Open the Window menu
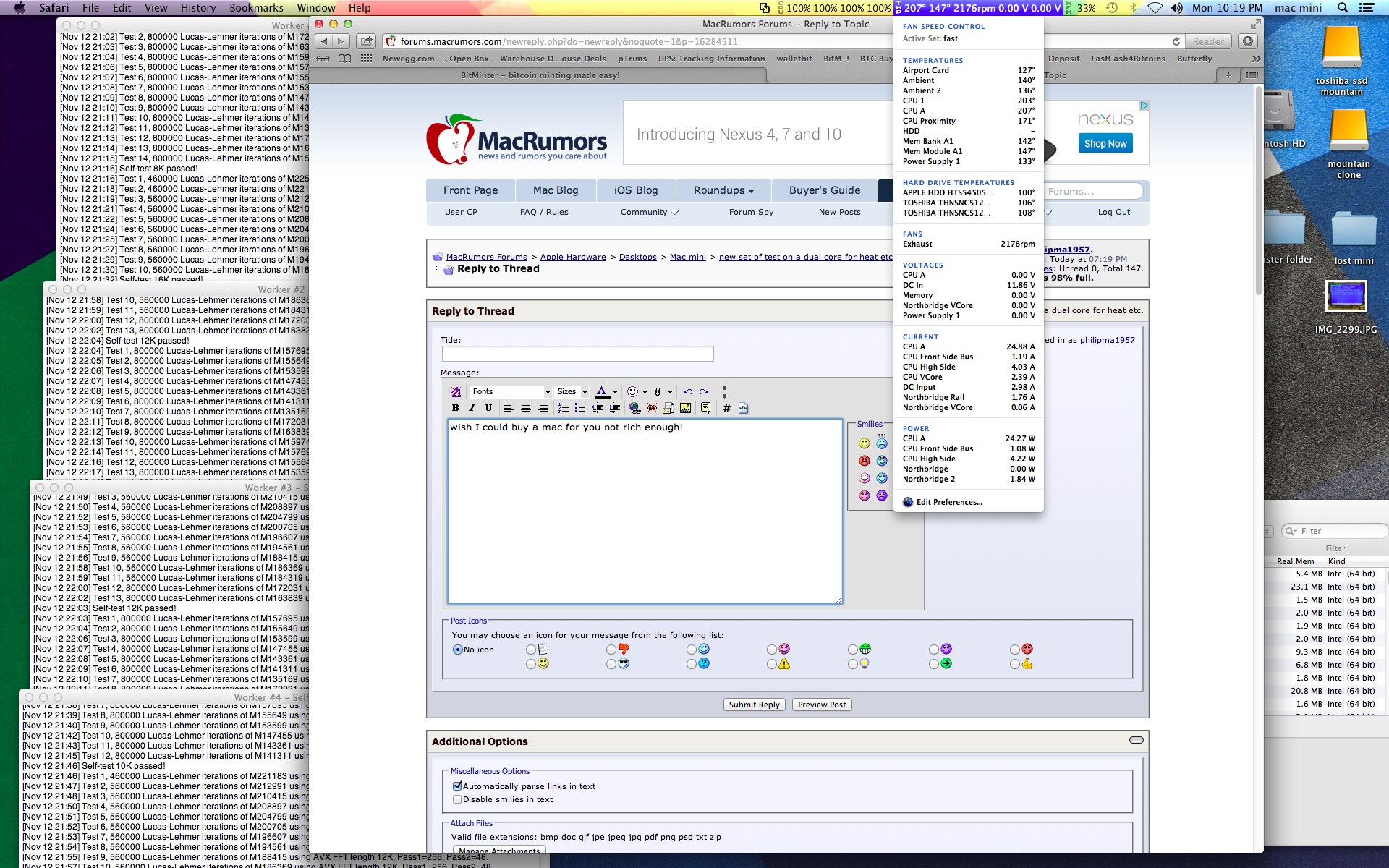Viewport: 1389px width, 868px height. 316,8
